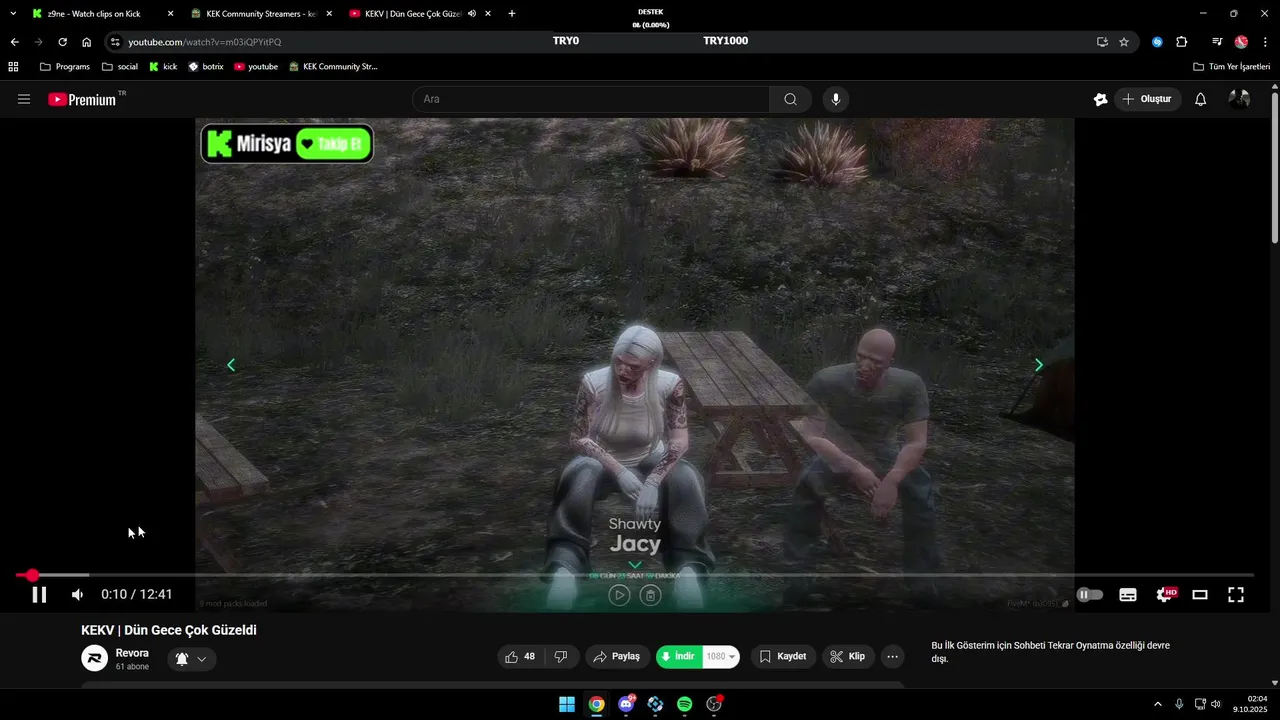This screenshot has width=1280, height=720.
Task: Open the 1080 download quality dropdown
Action: click(x=721, y=657)
